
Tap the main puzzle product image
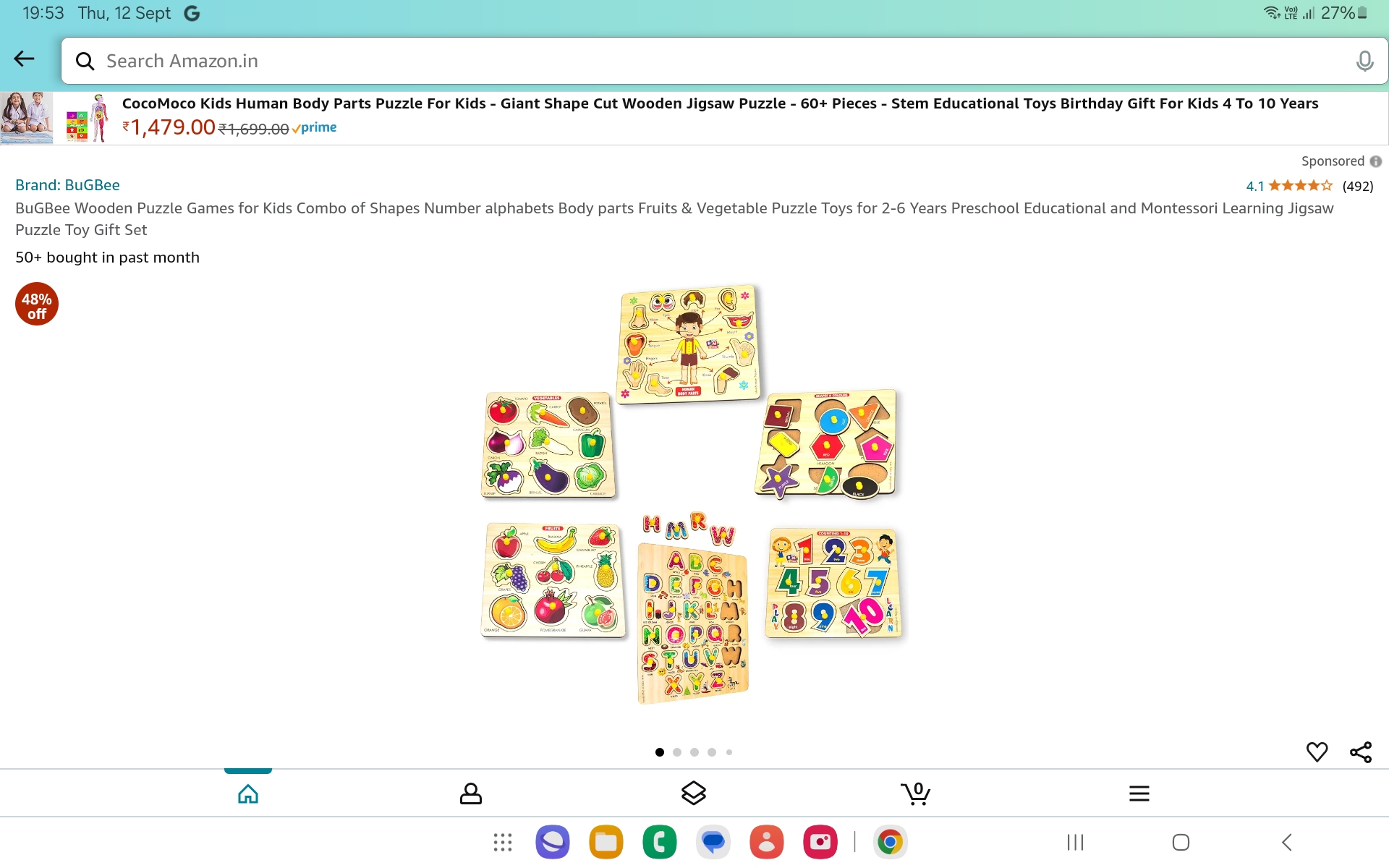point(692,494)
